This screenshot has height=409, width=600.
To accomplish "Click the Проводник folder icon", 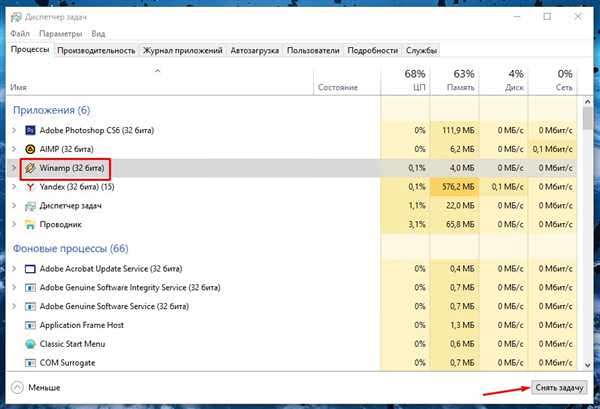I will pyautogui.click(x=30, y=225).
